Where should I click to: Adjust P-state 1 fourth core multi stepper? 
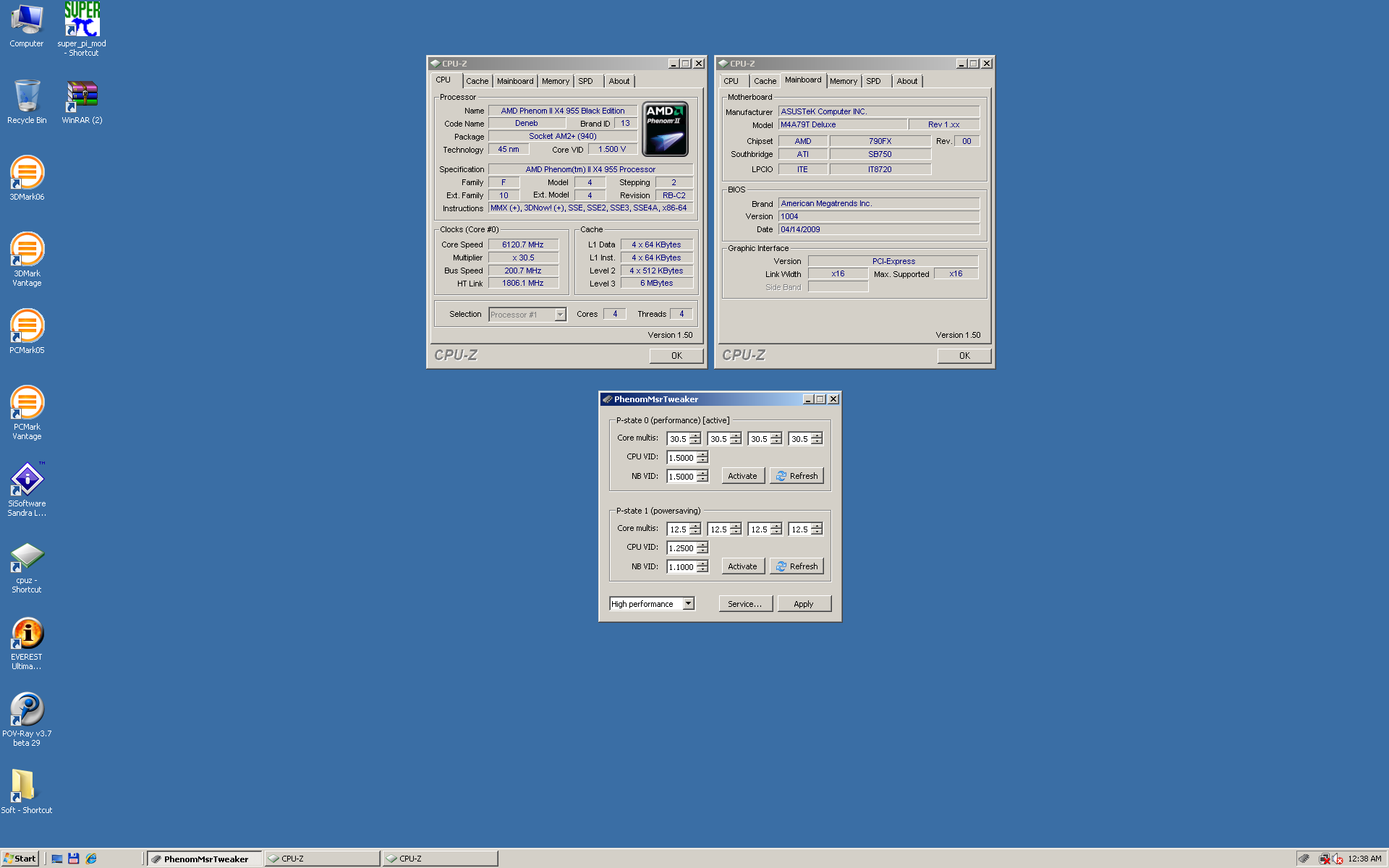[817, 529]
